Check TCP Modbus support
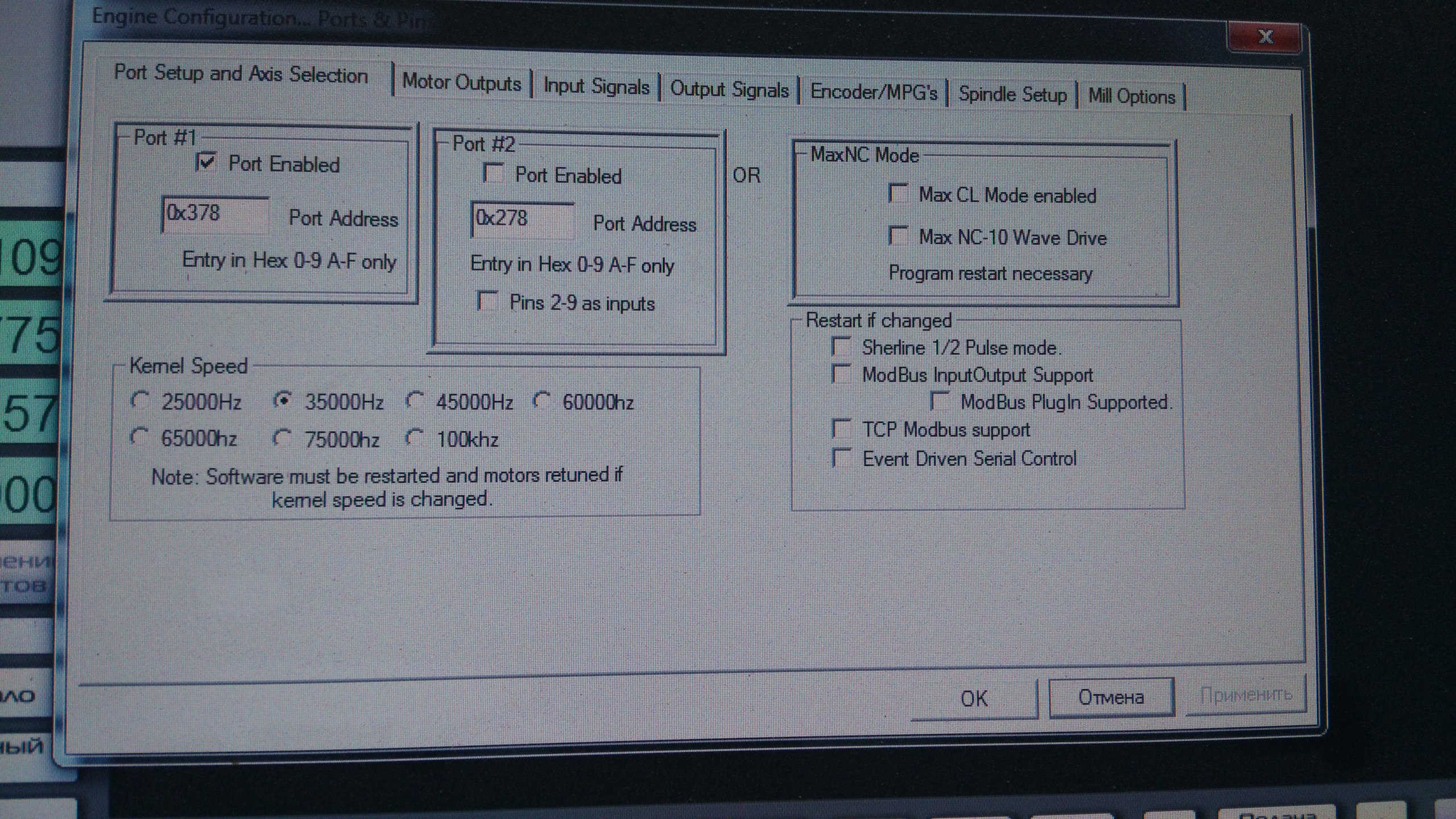 tap(841, 428)
